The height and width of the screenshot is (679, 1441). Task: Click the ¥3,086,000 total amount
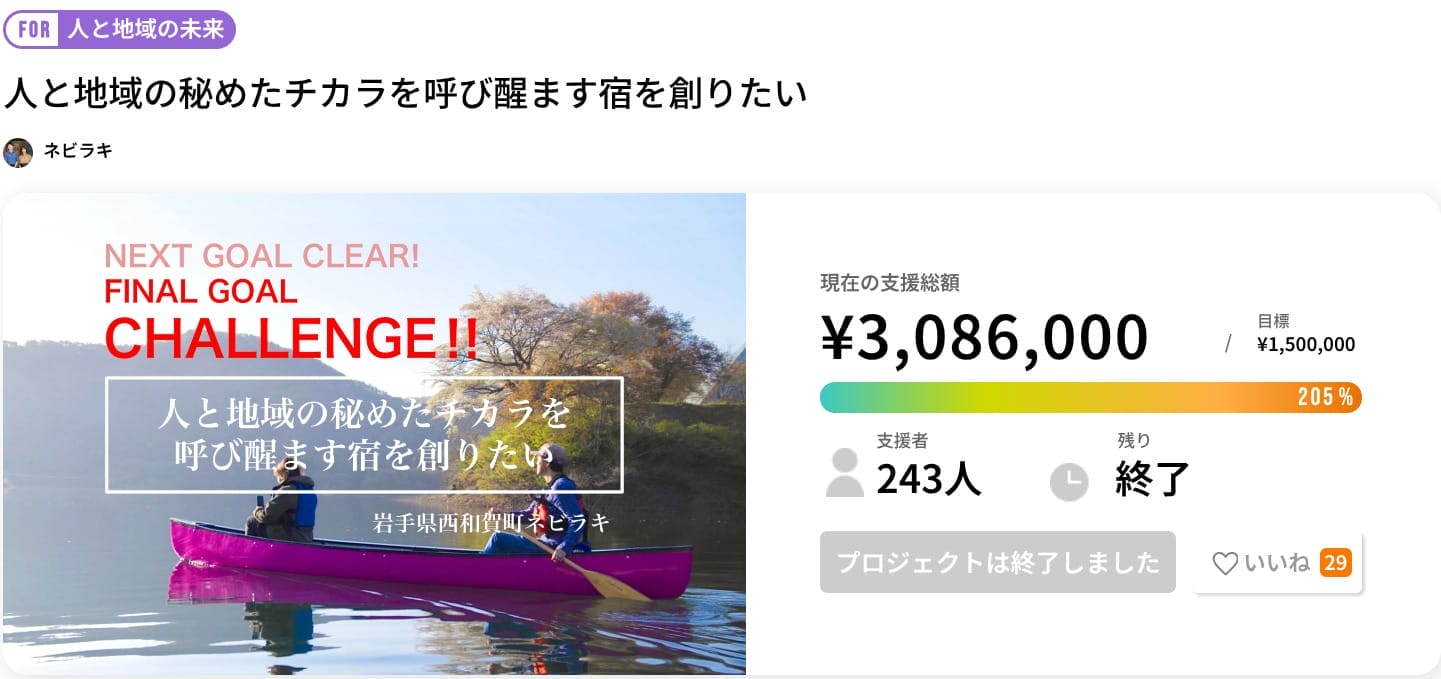984,337
